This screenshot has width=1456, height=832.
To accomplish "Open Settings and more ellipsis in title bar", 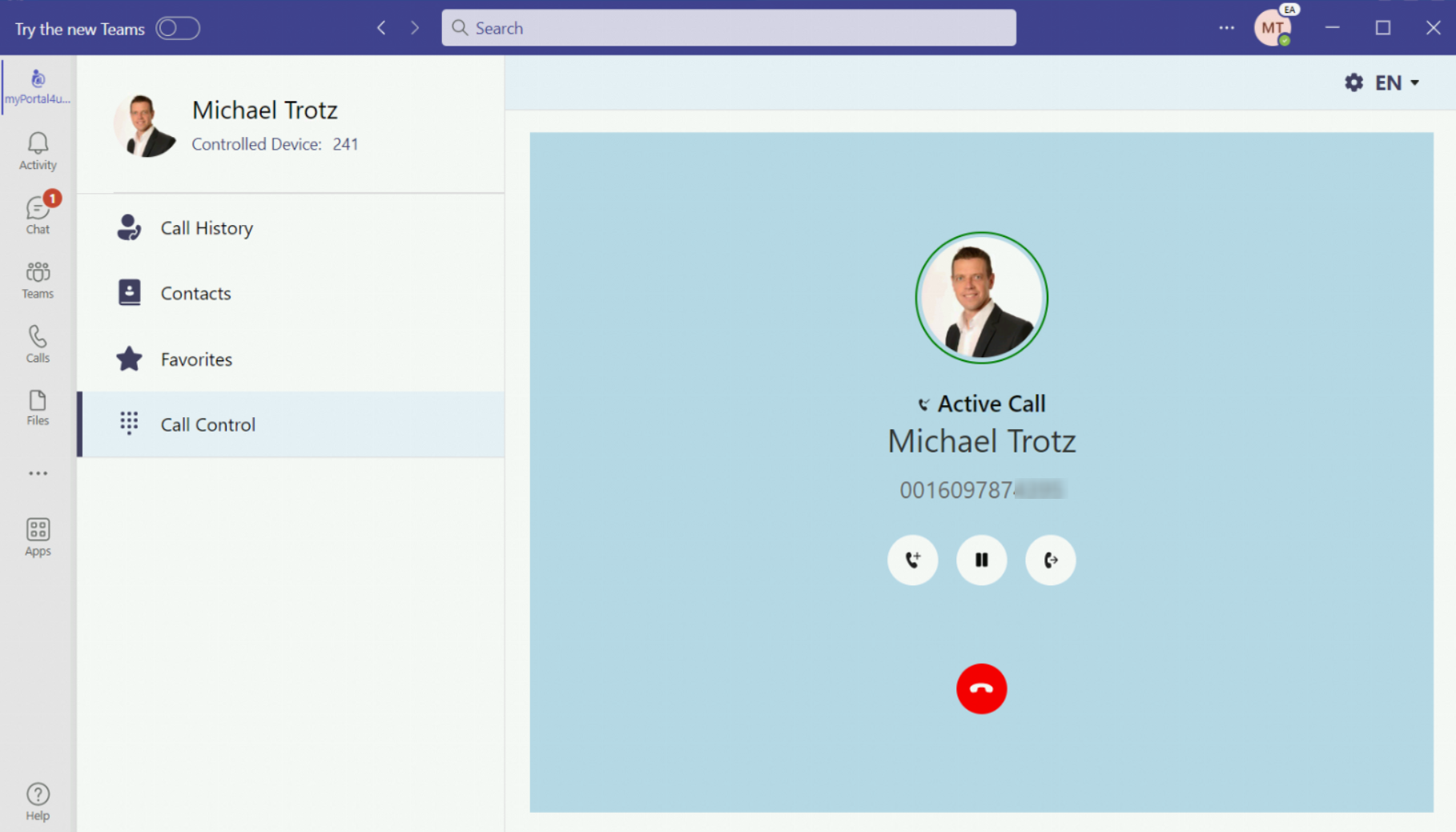I will [1226, 28].
